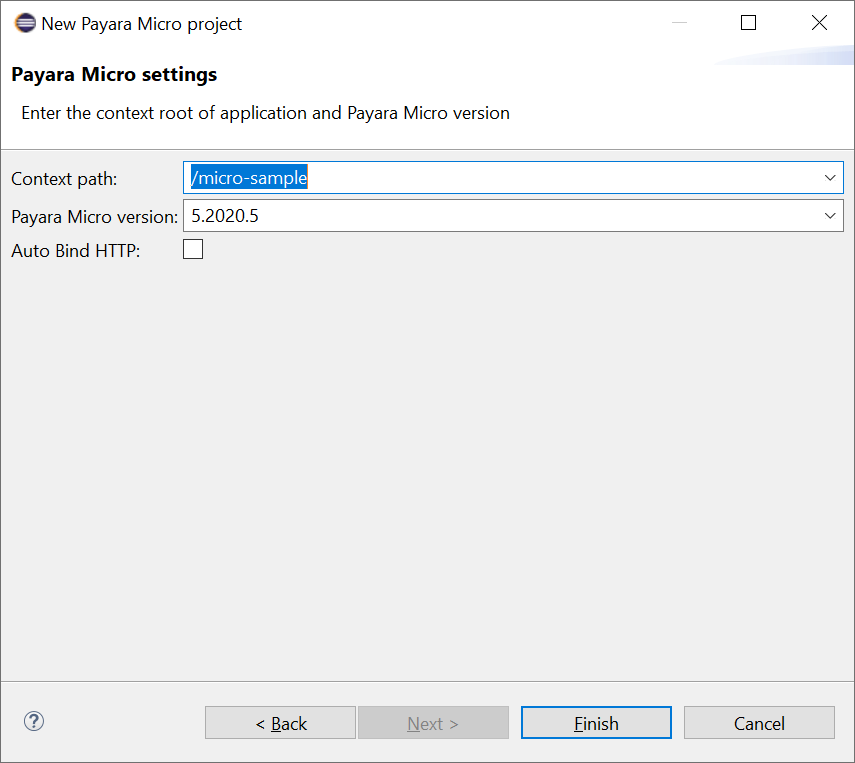Expand the Payara Micro version dropdown arrow
Viewport: 855px width, 763px height.
coord(830,216)
